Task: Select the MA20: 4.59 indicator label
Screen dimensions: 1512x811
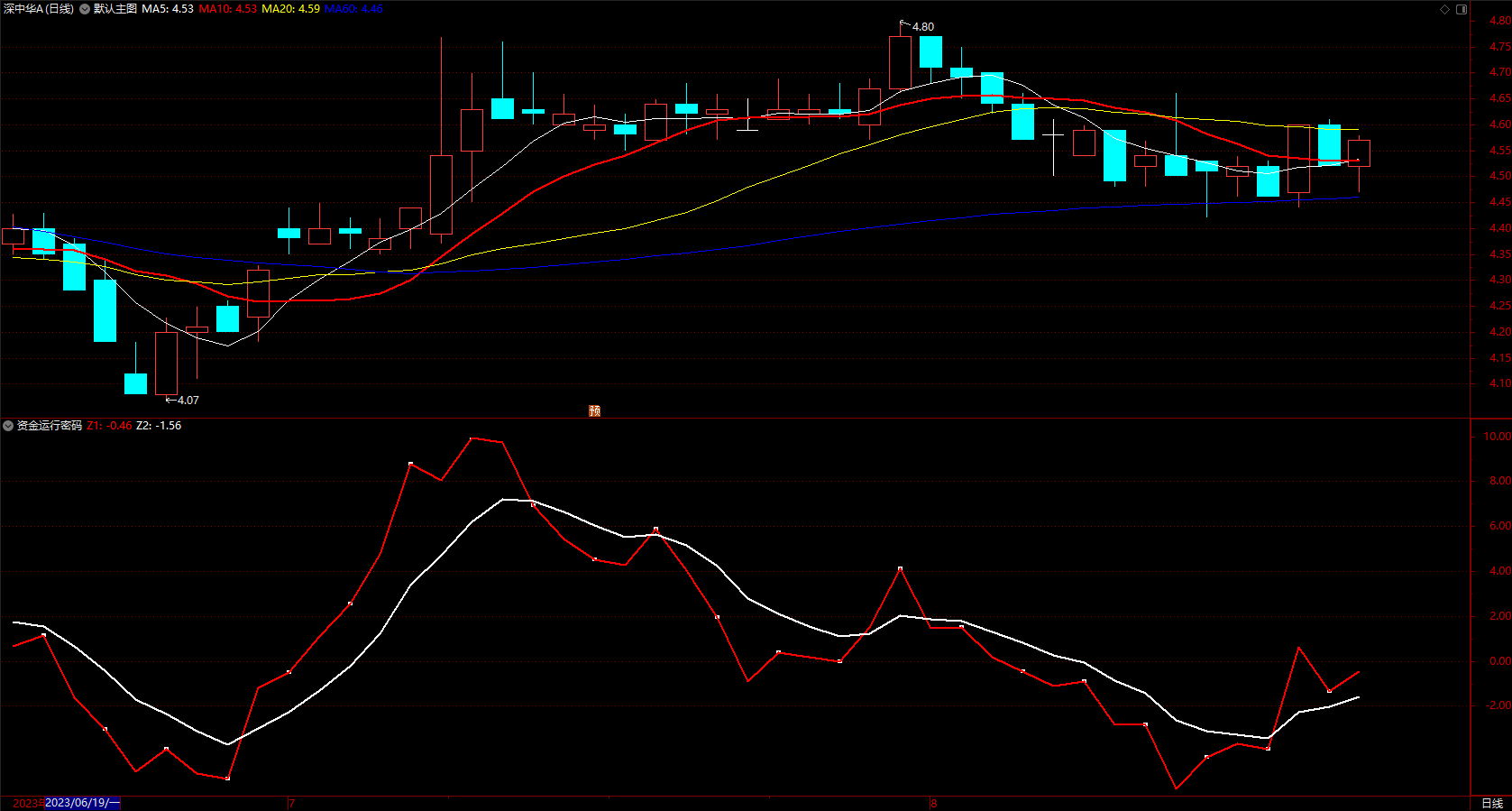Action: 291,9
